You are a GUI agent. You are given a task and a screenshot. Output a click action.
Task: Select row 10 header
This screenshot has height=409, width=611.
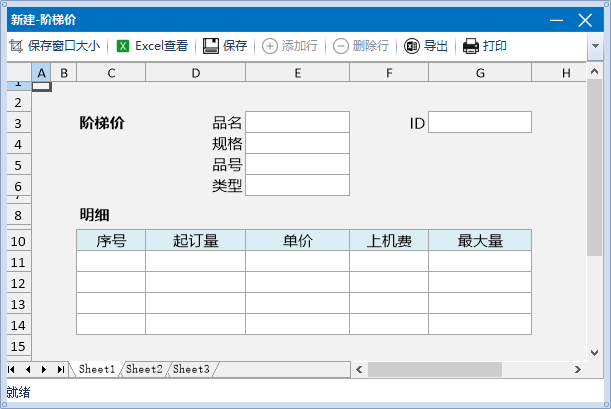tap(17, 240)
